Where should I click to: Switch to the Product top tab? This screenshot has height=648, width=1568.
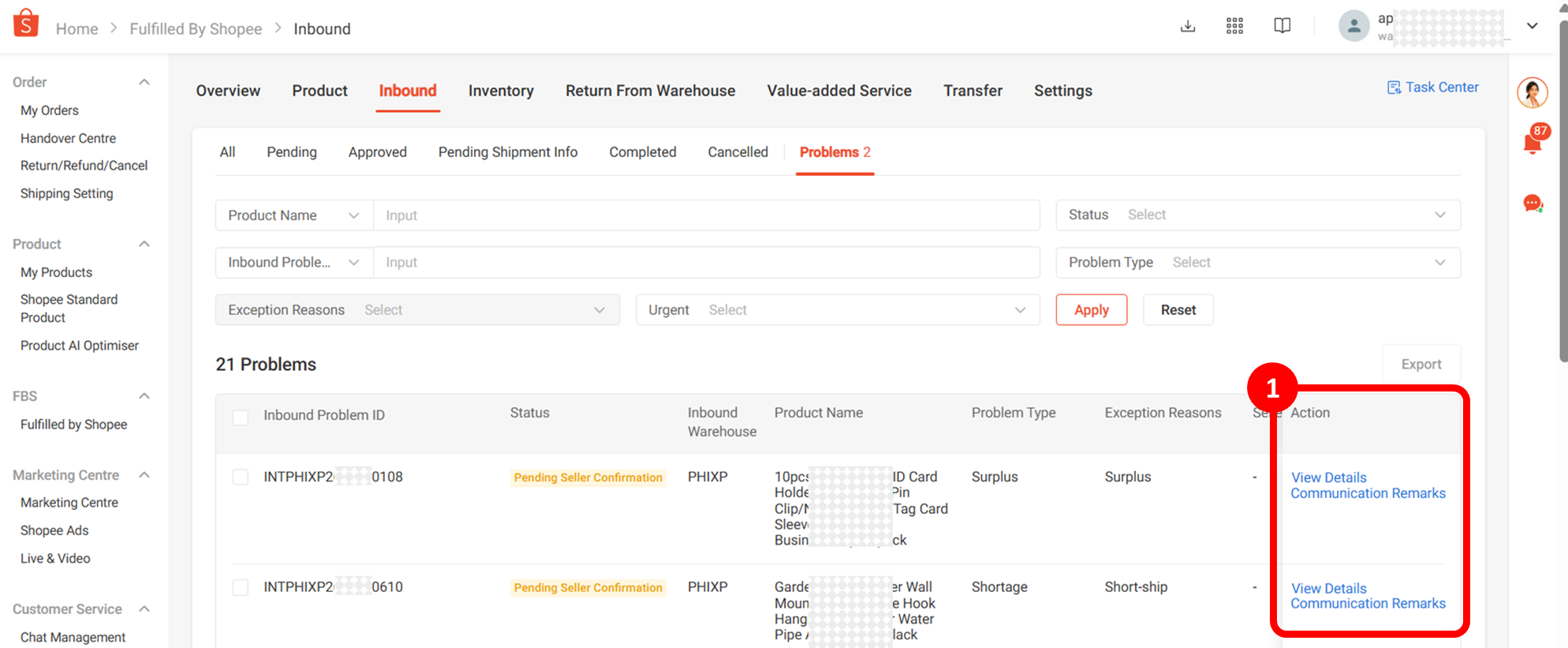coord(319,91)
